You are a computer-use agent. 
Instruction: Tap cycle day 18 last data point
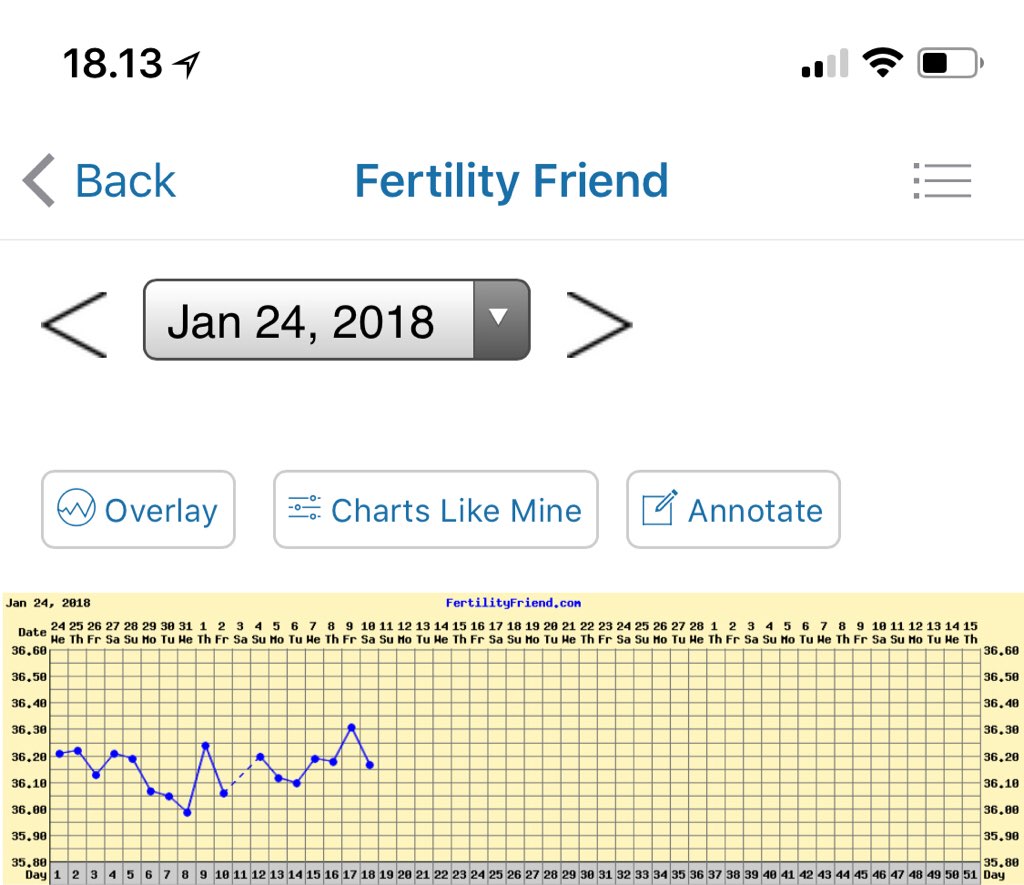click(x=370, y=765)
